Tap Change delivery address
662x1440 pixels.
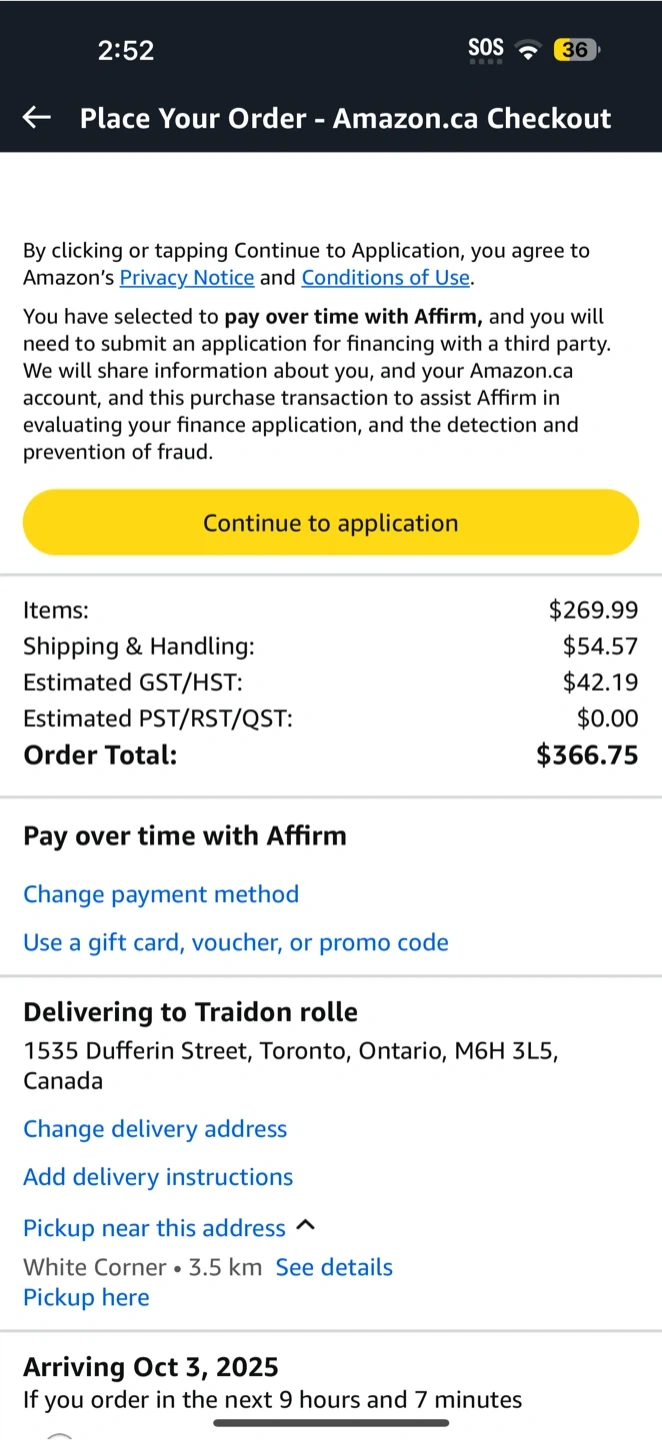pos(155,1129)
